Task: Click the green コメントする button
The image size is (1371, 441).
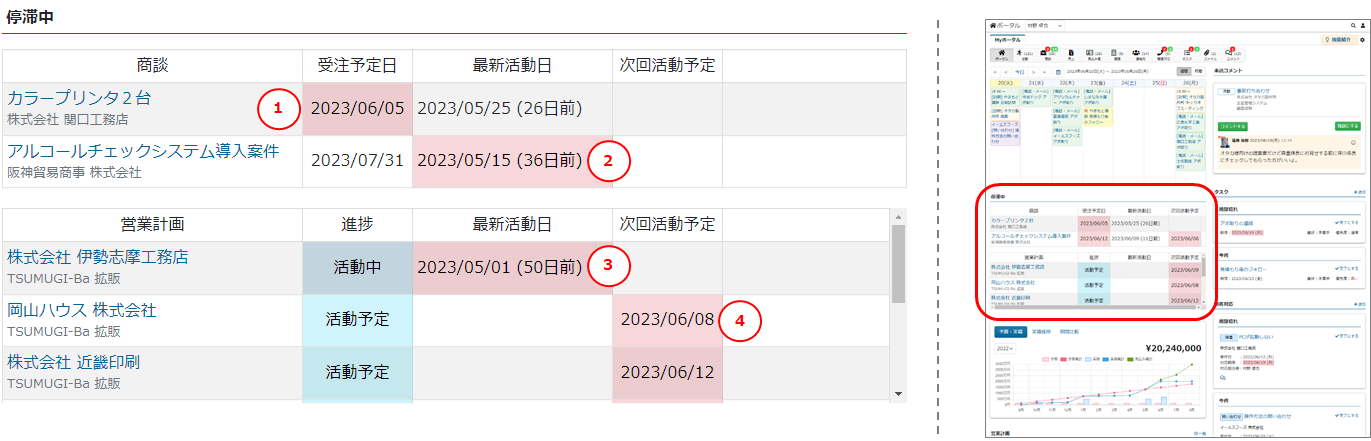Action: (x=1232, y=126)
